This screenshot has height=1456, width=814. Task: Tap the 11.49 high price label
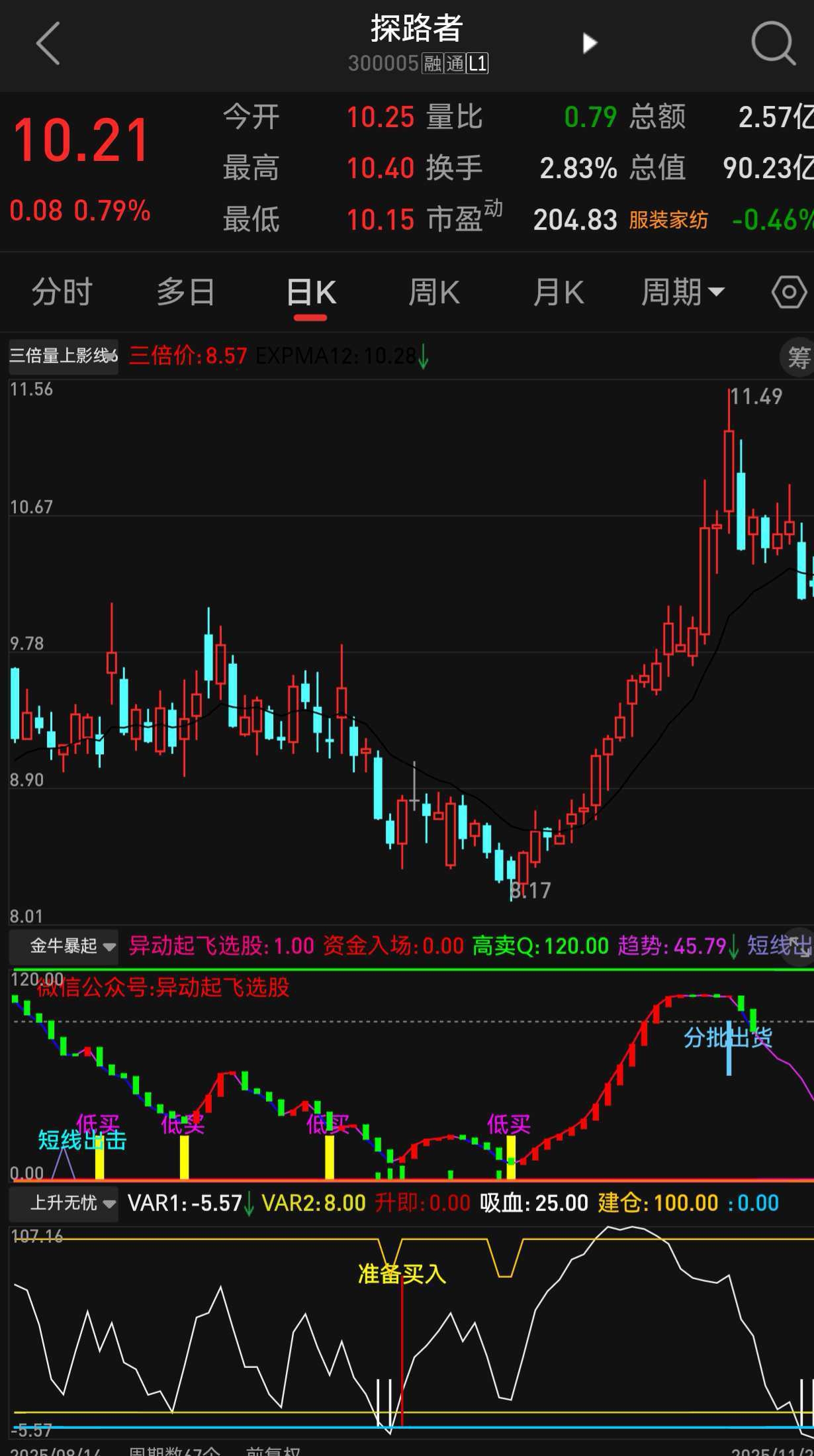[756, 397]
